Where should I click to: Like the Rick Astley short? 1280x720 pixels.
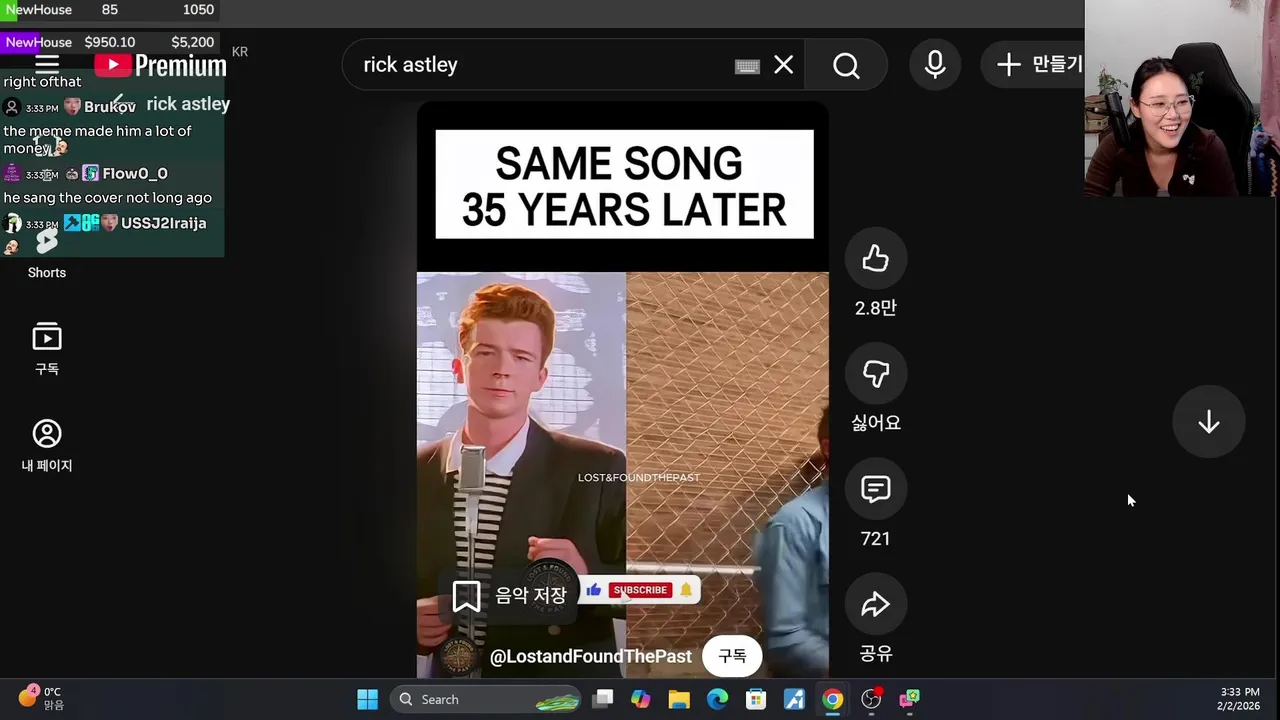tap(875, 259)
